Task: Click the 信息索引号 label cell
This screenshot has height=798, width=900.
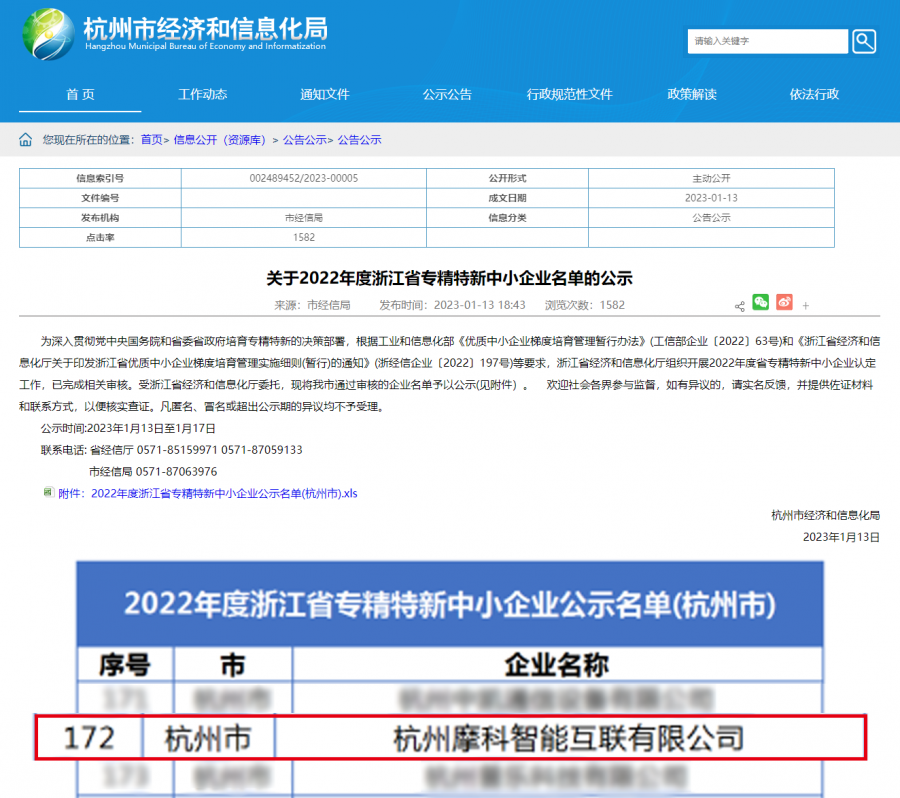Action: click(100, 178)
